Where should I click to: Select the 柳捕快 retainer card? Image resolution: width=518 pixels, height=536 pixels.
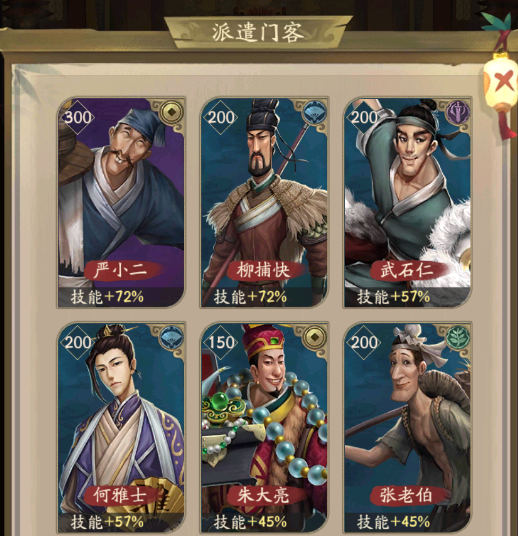click(x=264, y=202)
